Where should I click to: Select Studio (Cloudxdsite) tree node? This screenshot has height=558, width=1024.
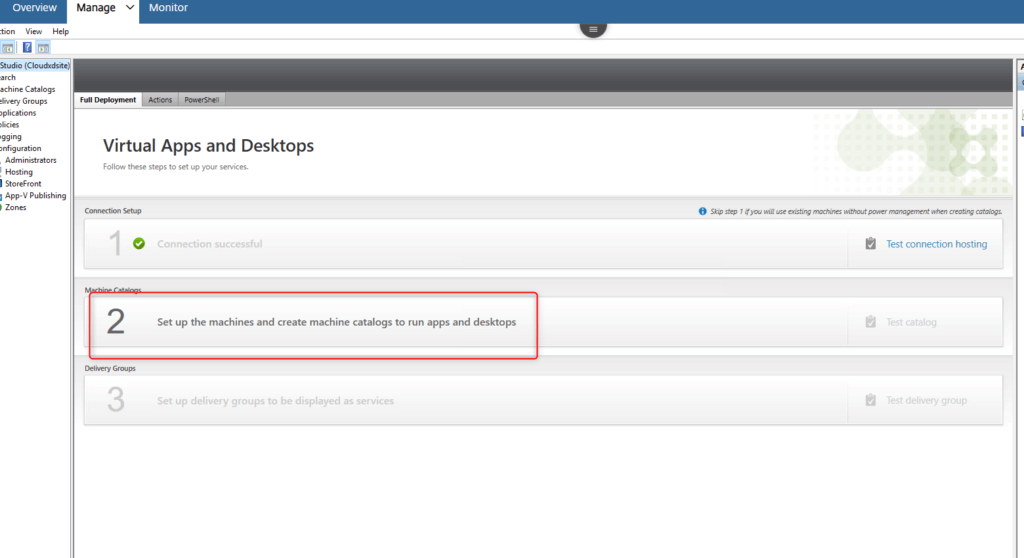point(35,65)
